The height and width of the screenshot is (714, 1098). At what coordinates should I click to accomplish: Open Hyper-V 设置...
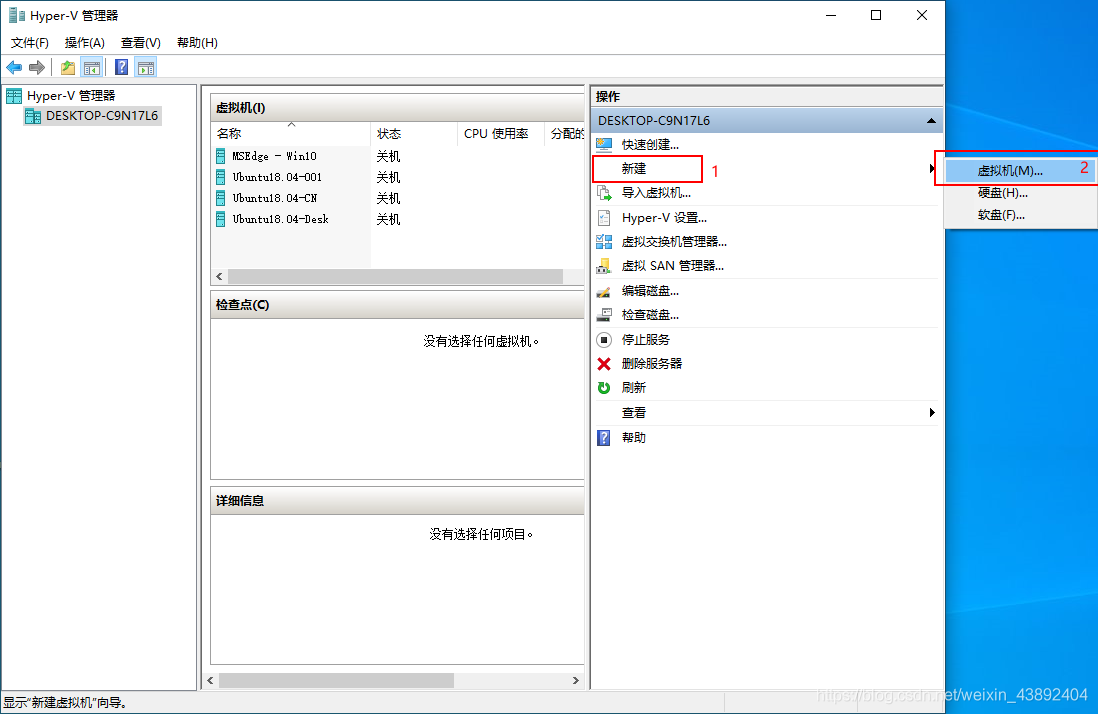point(664,218)
